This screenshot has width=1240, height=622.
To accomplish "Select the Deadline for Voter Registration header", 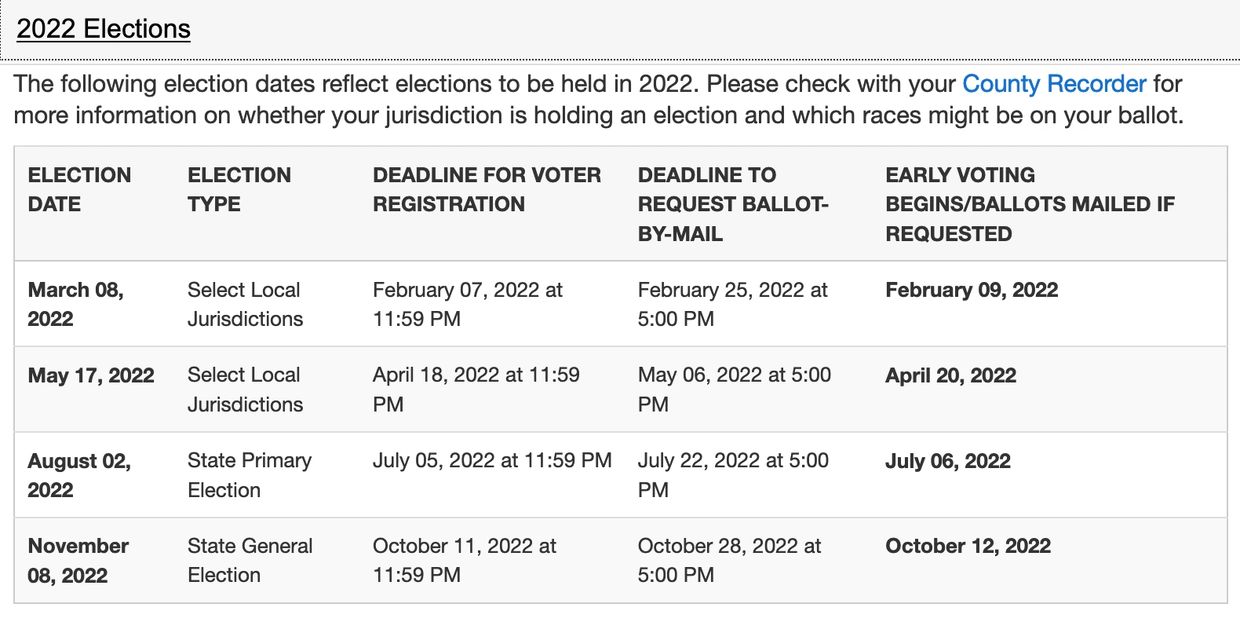I will point(486,189).
